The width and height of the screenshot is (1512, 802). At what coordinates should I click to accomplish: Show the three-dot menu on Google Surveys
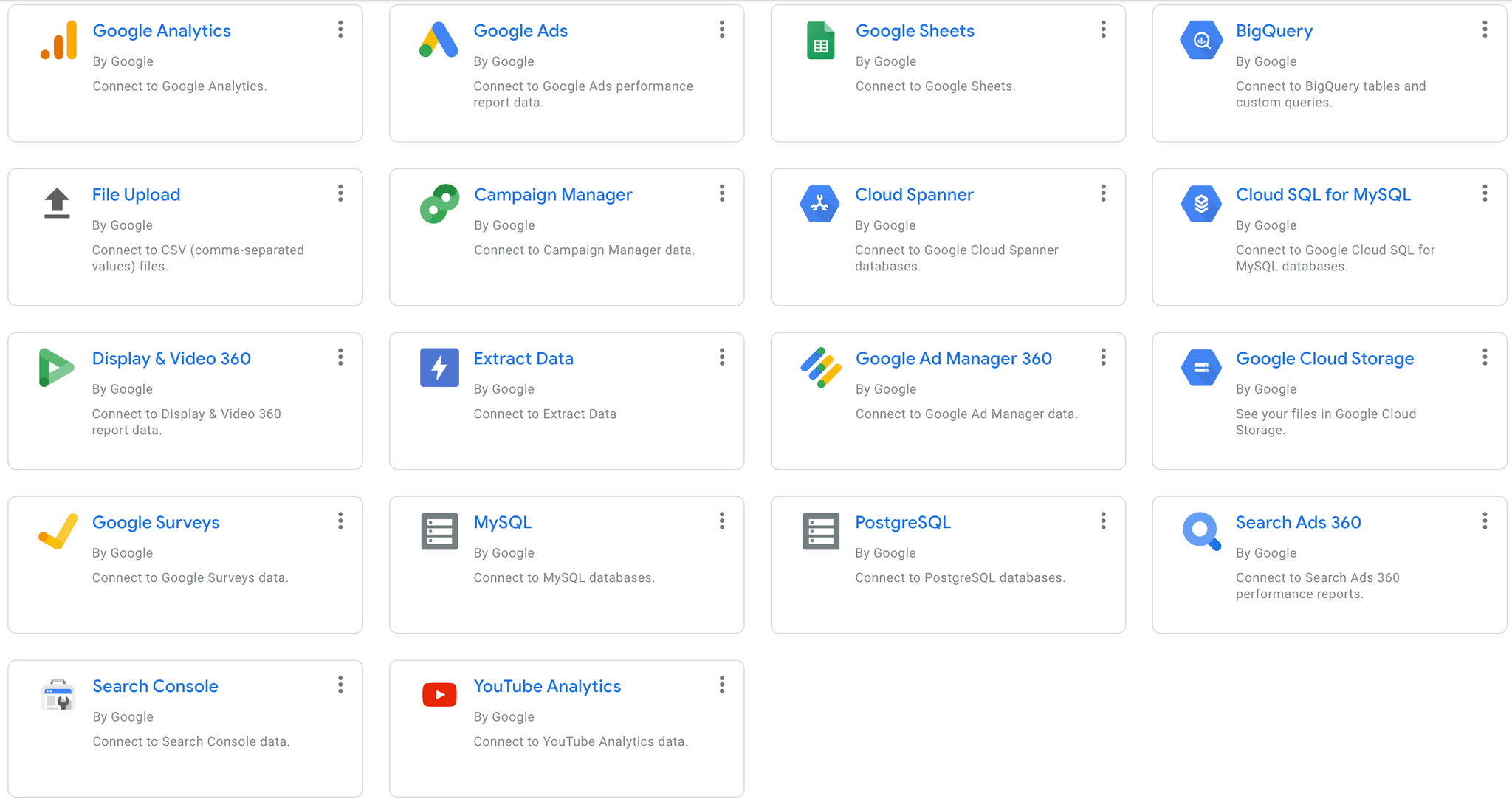click(x=340, y=521)
